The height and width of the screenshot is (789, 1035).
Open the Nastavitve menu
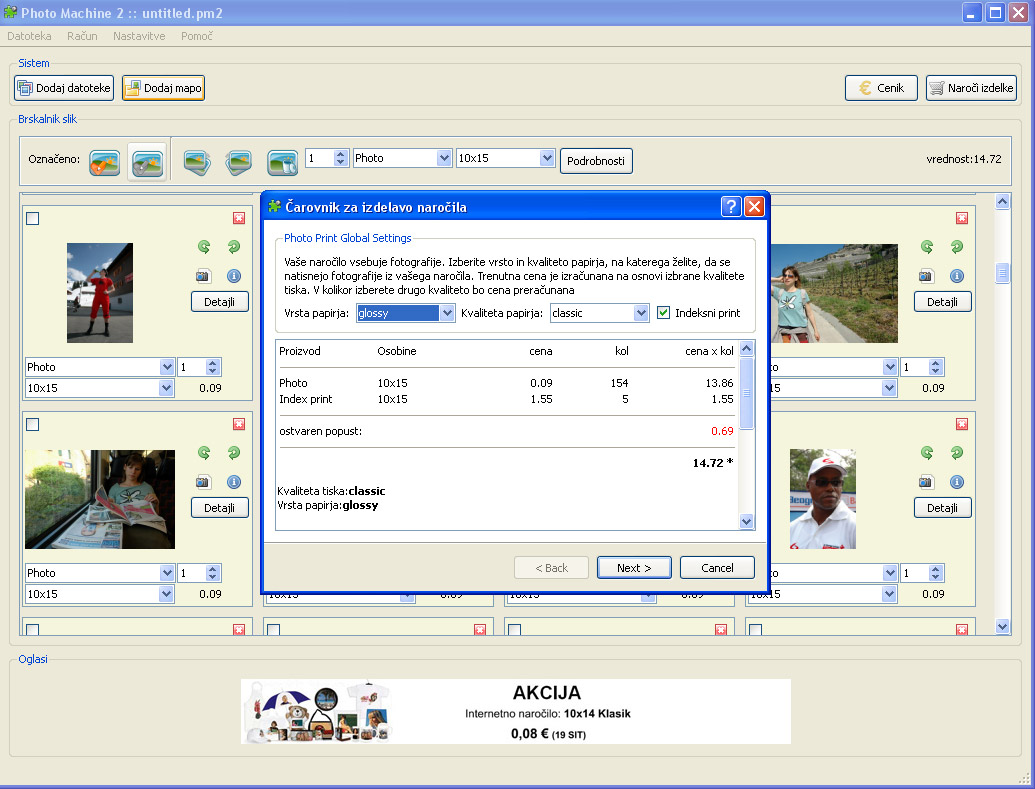tap(139, 36)
